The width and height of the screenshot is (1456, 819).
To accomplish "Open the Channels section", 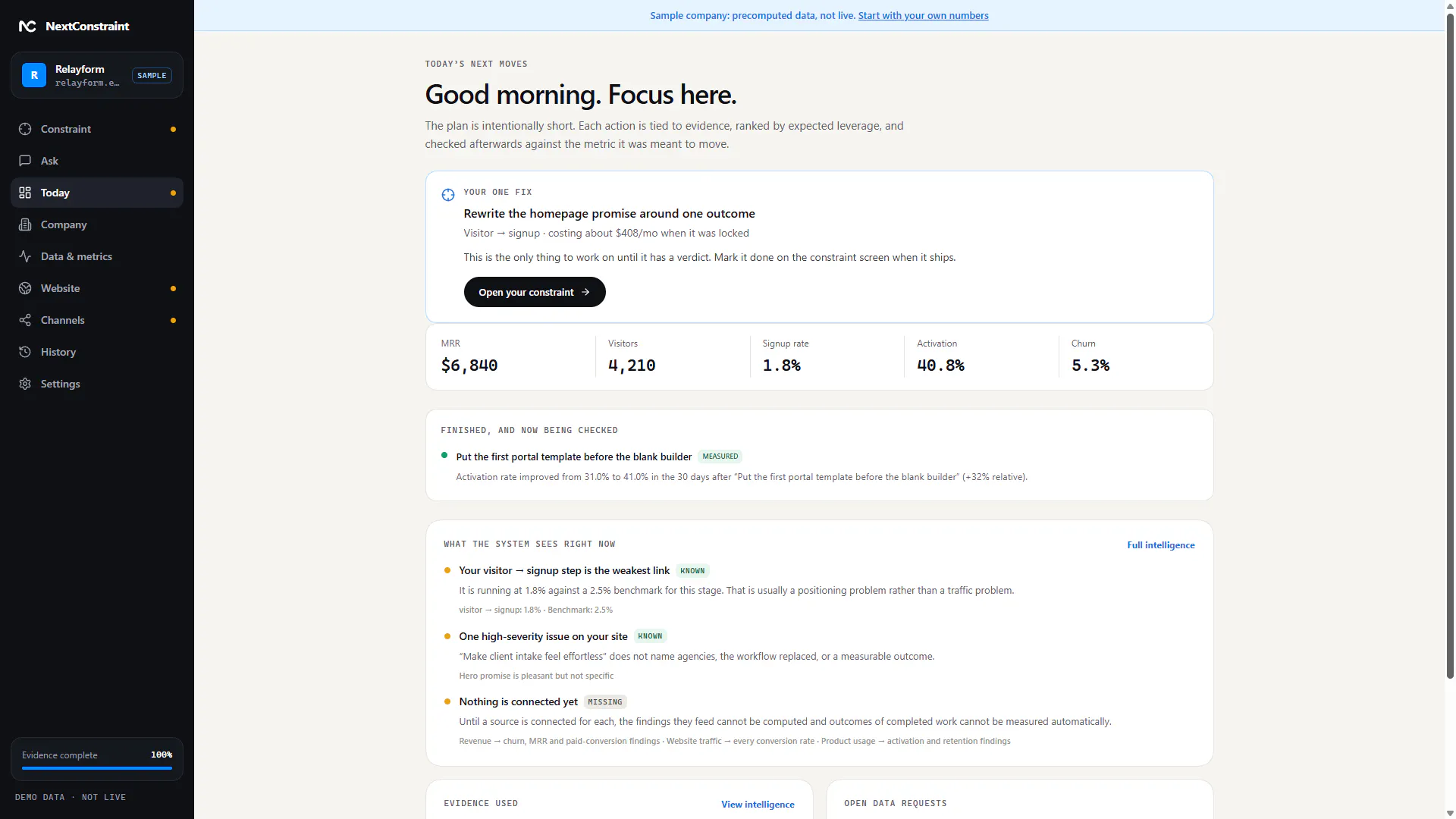I will point(97,320).
